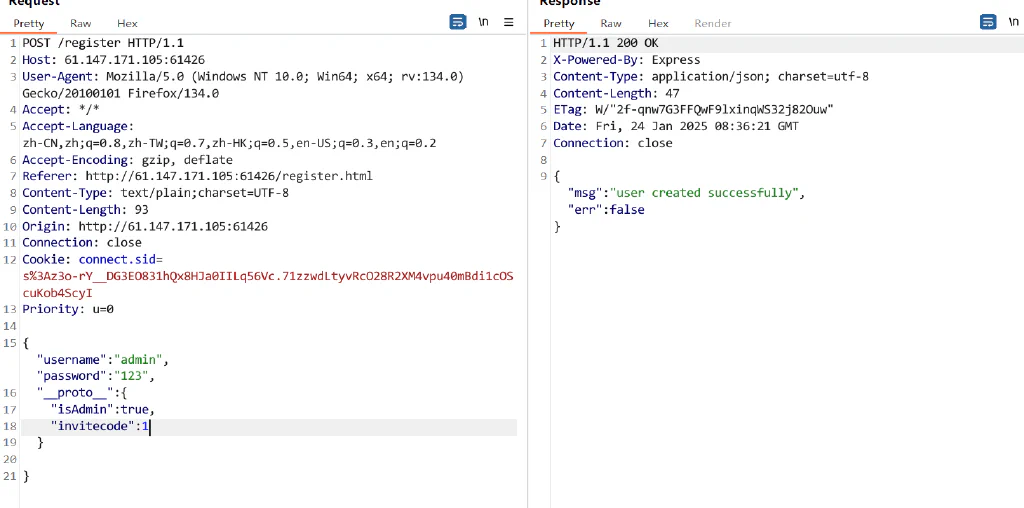
Task: Click the "isAdmin":true JSON line
Action: click(x=103, y=409)
